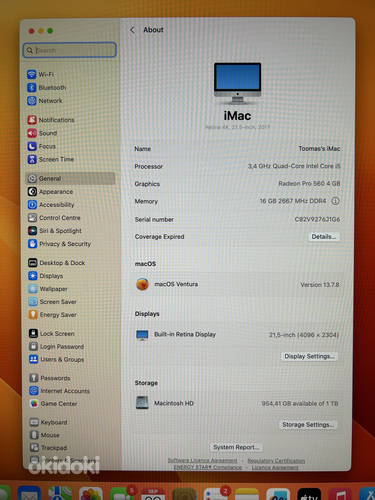Open Screen Time hourglass icon
This screenshot has height=500, width=375.
coord(32,159)
